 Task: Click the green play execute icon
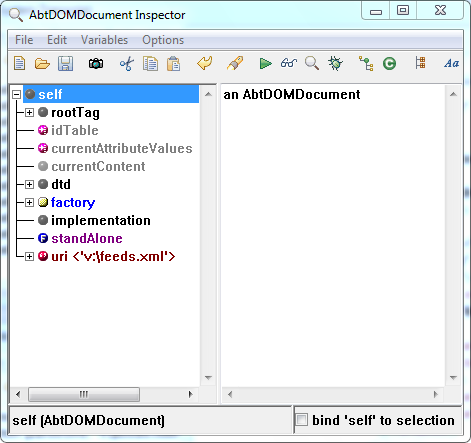pos(265,63)
